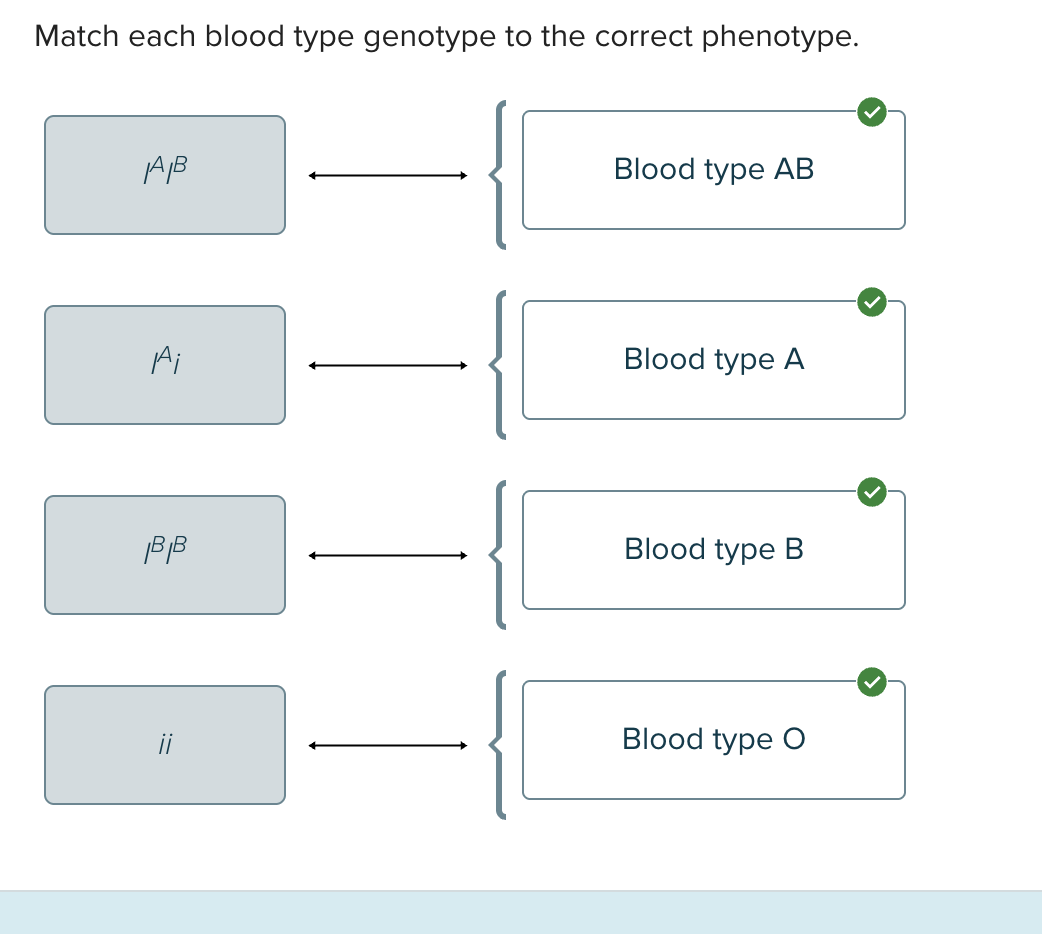Click the arrow next to the IAi genotype
Viewport: 1042px width, 934px height.
point(388,366)
